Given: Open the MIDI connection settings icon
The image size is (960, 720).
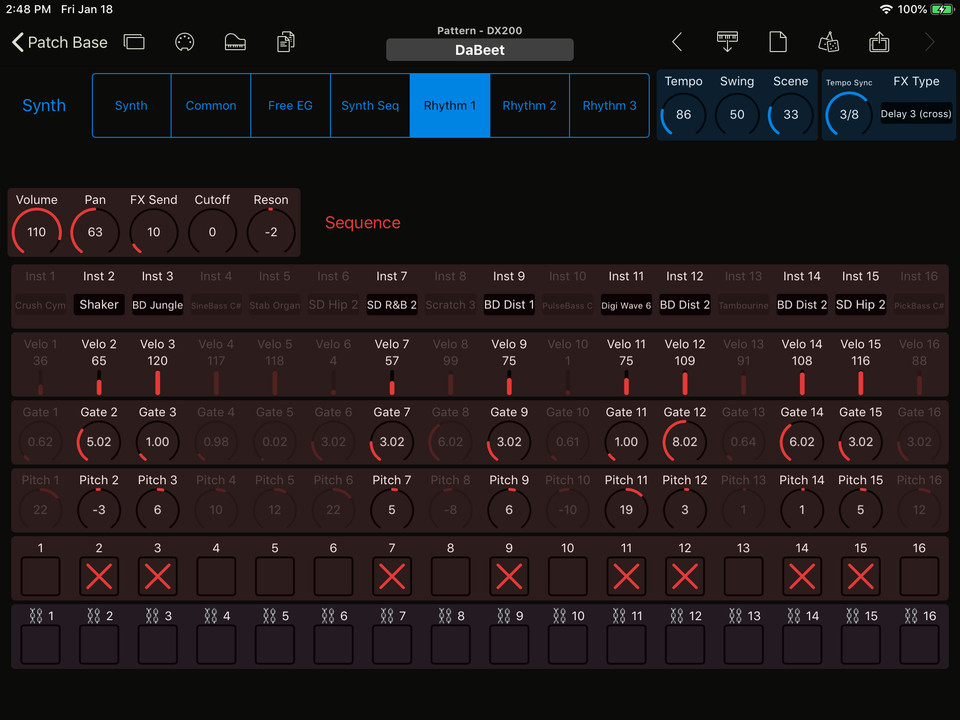Looking at the screenshot, I should click(185, 42).
